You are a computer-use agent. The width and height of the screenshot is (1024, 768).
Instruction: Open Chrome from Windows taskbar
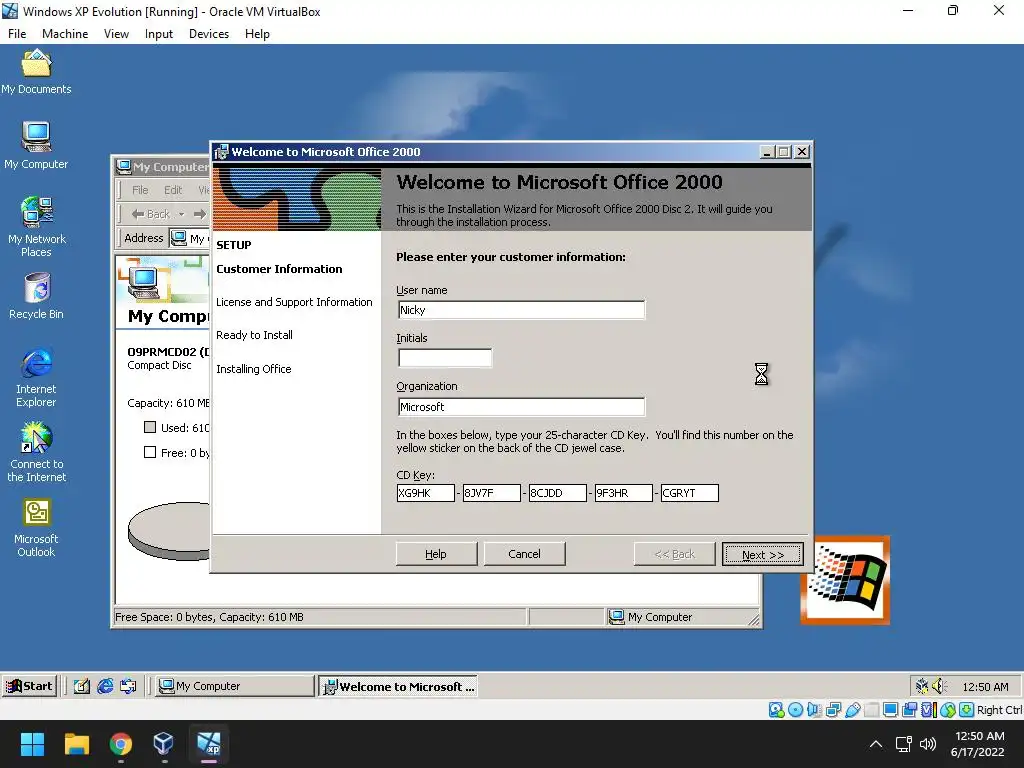121,744
